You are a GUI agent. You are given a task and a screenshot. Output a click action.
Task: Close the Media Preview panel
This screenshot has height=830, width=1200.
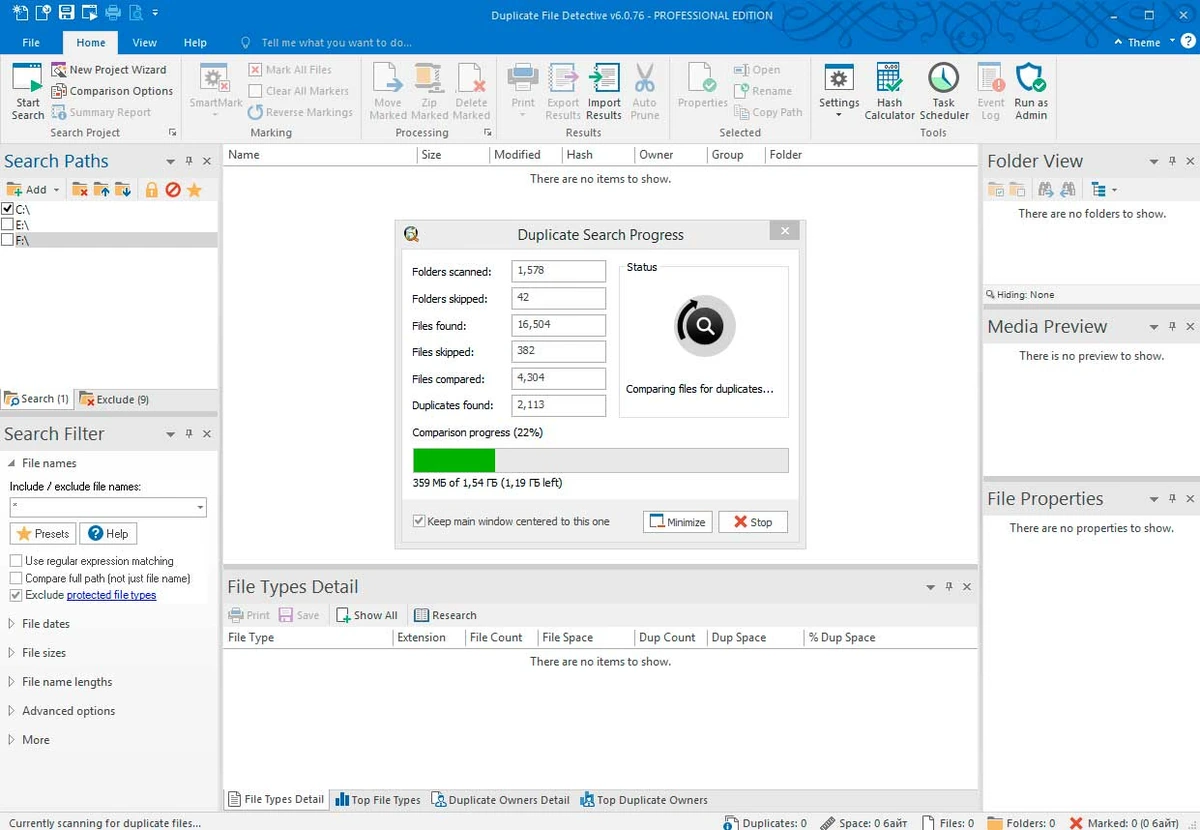pos(1191,327)
